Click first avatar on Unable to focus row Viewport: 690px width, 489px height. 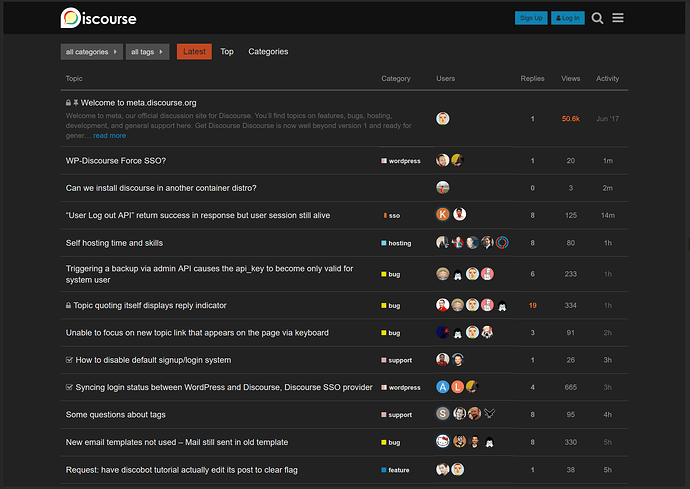443,332
